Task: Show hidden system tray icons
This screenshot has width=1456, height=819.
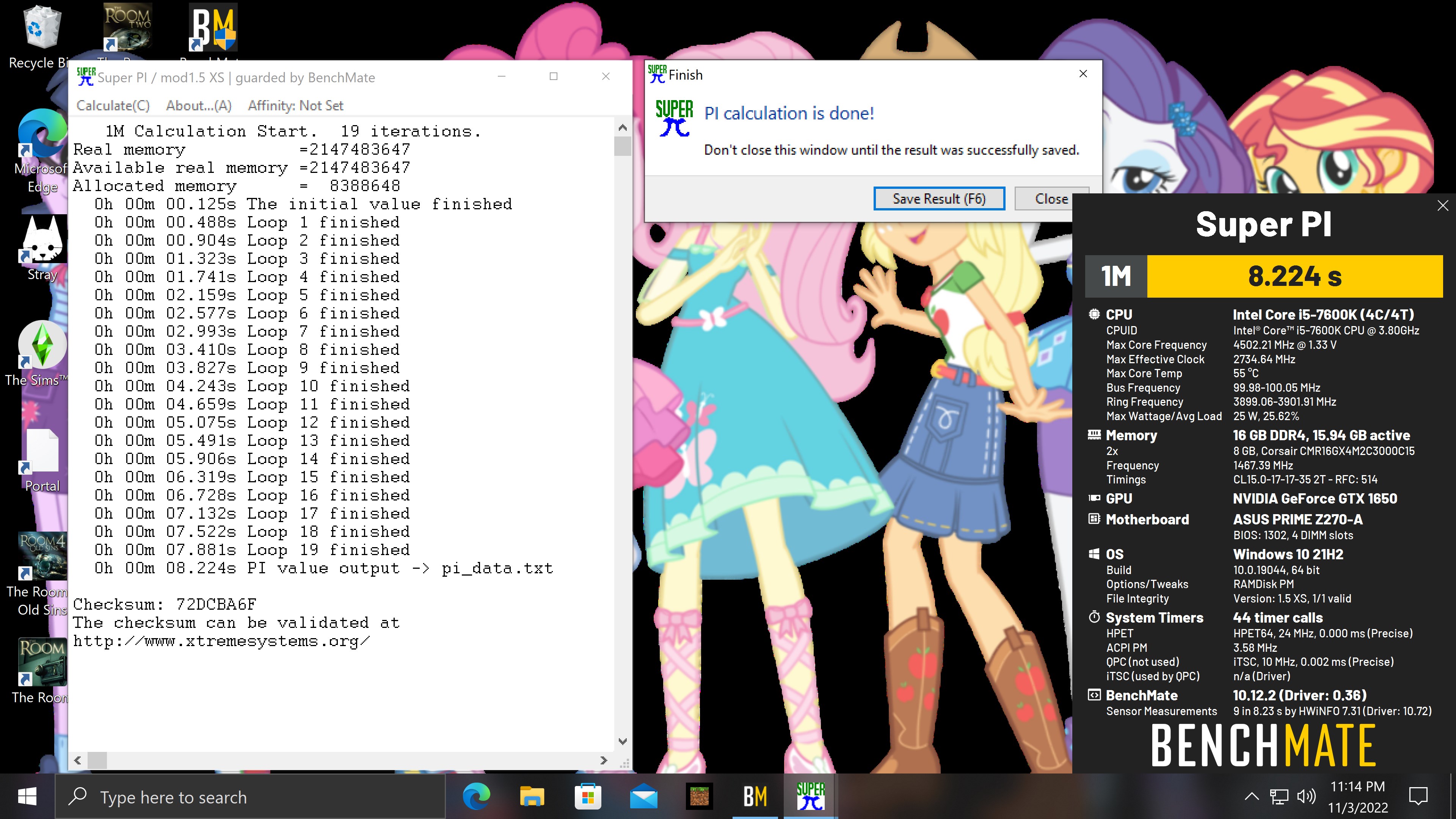Action: (x=1251, y=796)
